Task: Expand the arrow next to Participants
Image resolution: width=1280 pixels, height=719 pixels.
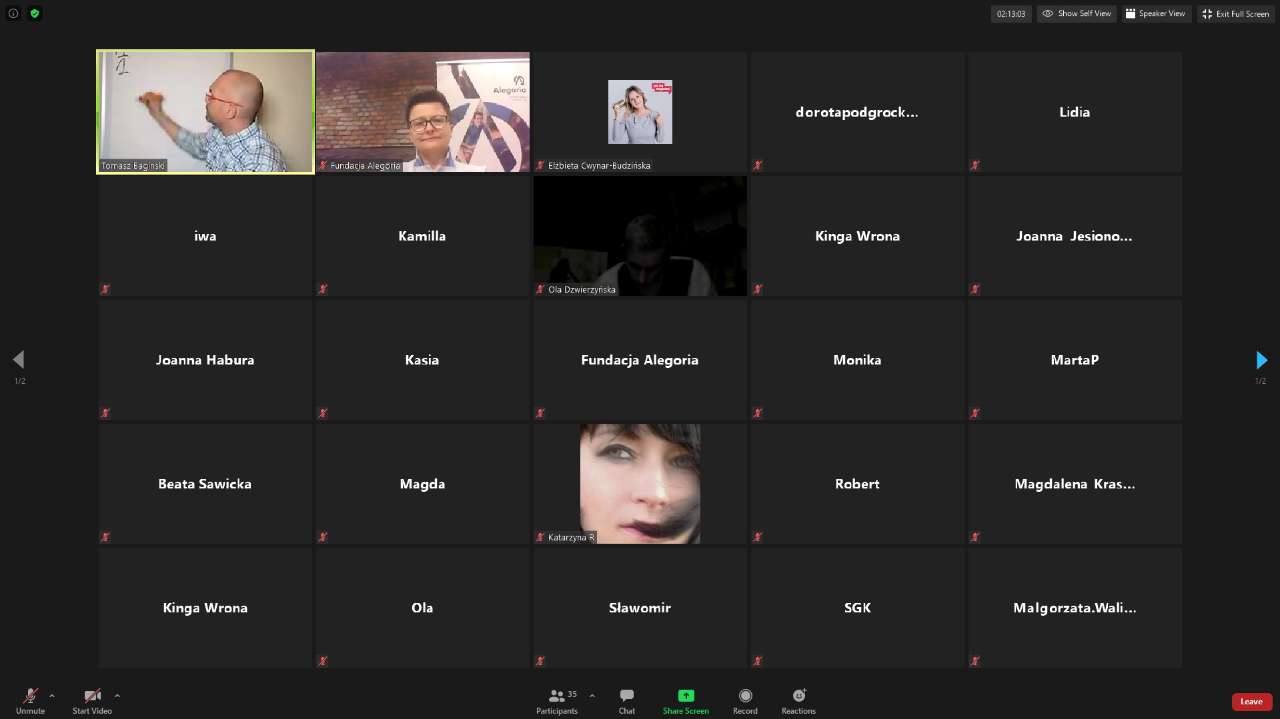Action: tap(592, 695)
